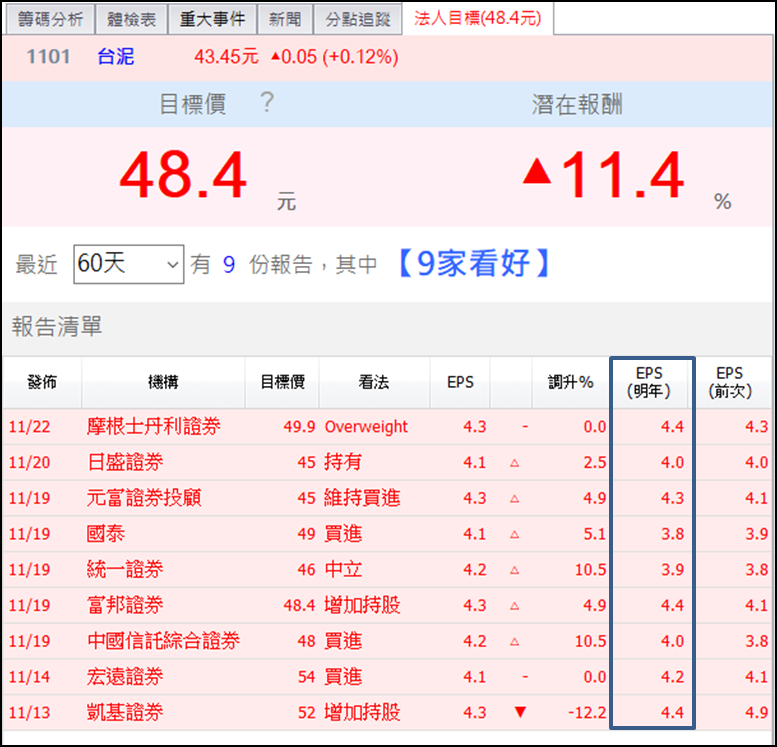
Task: Click the 維持買進 rating text
Action: [362, 498]
